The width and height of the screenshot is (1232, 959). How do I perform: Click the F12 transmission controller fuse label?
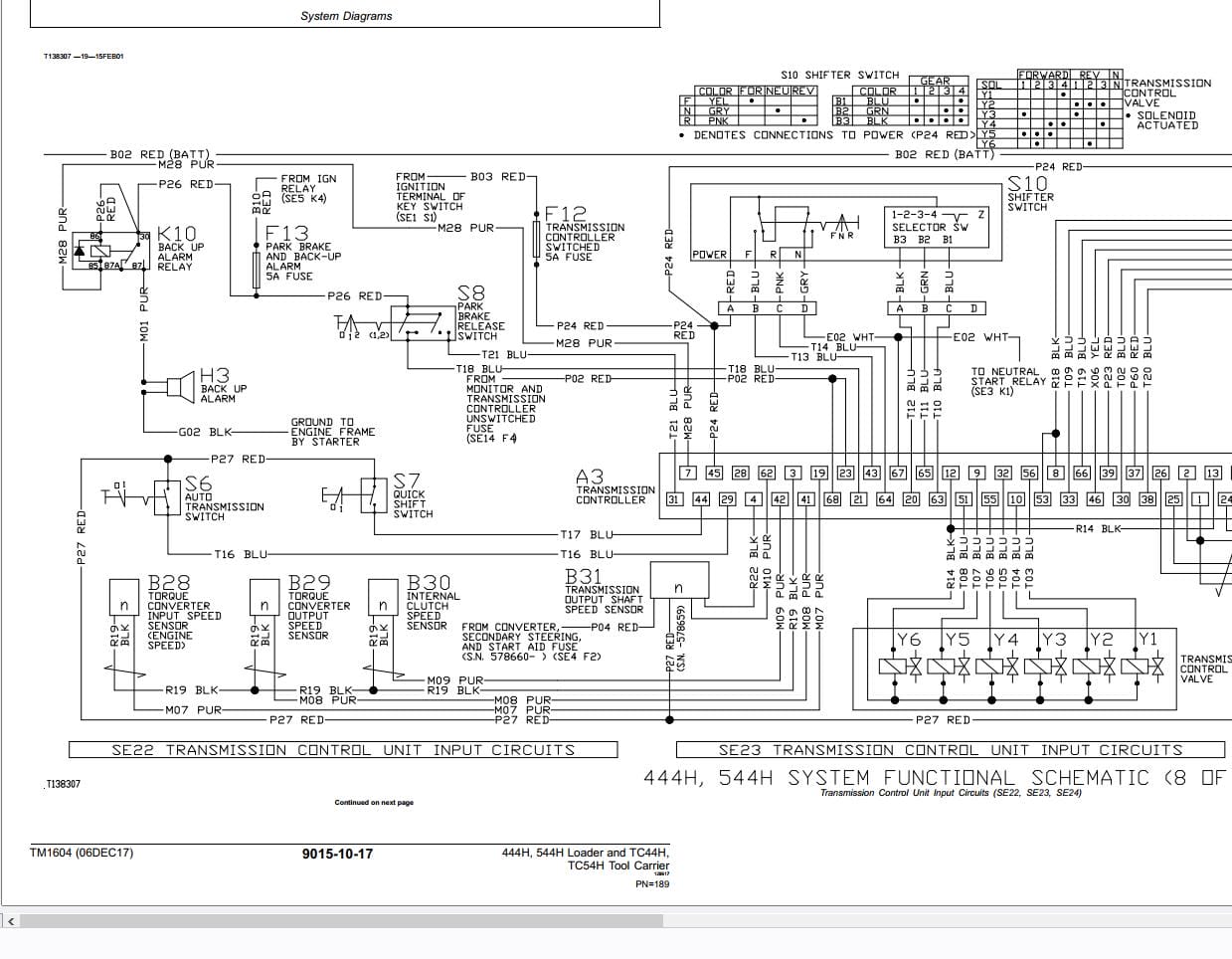coord(585,234)
